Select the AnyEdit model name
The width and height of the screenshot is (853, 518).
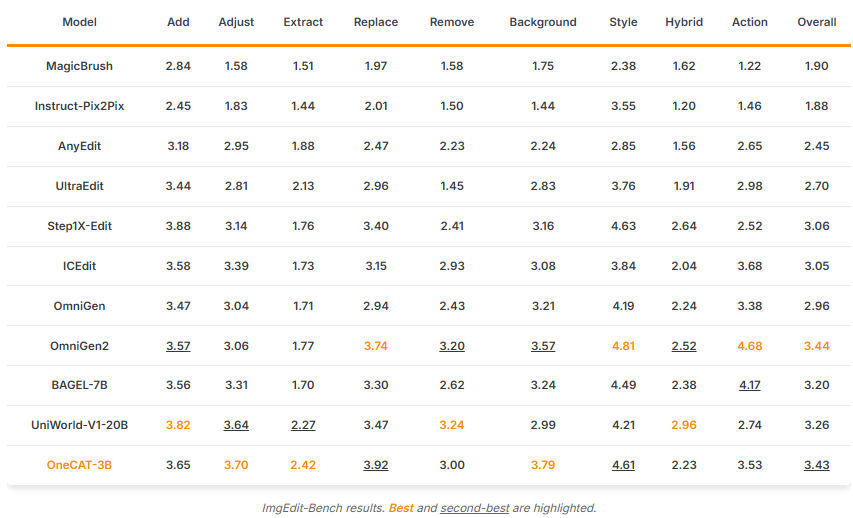pyautogui.click(x=79, y=146)
